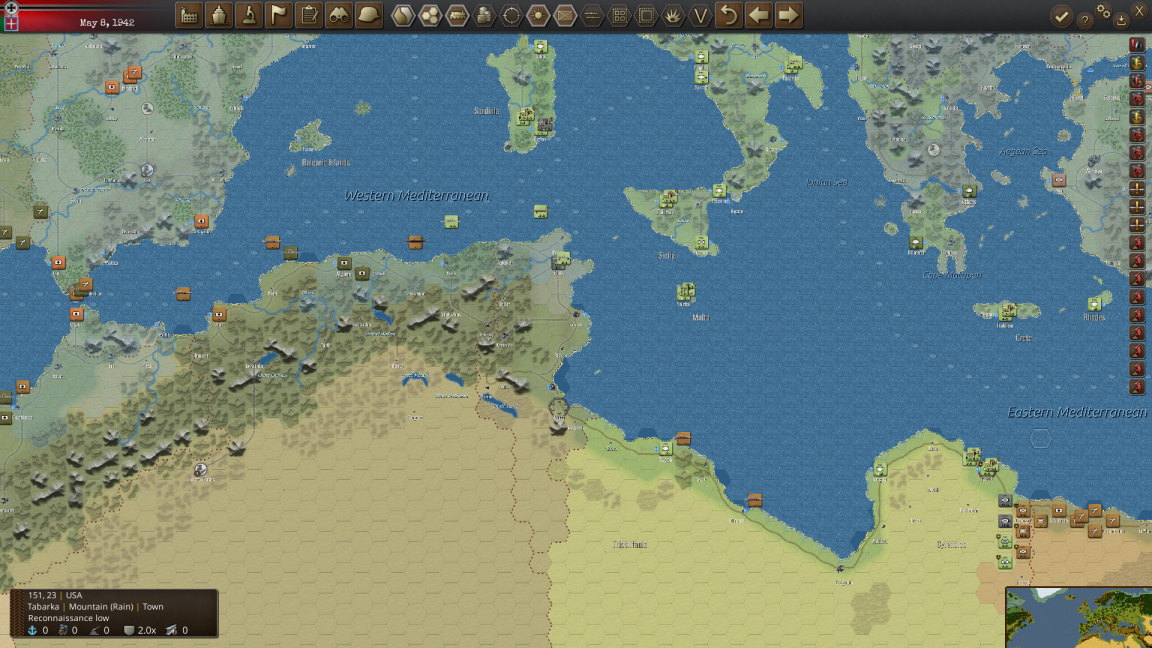Undo the last move with curved arrow
The width and height of the screenshot is (1152, 648).
click(x=729, y=15)
